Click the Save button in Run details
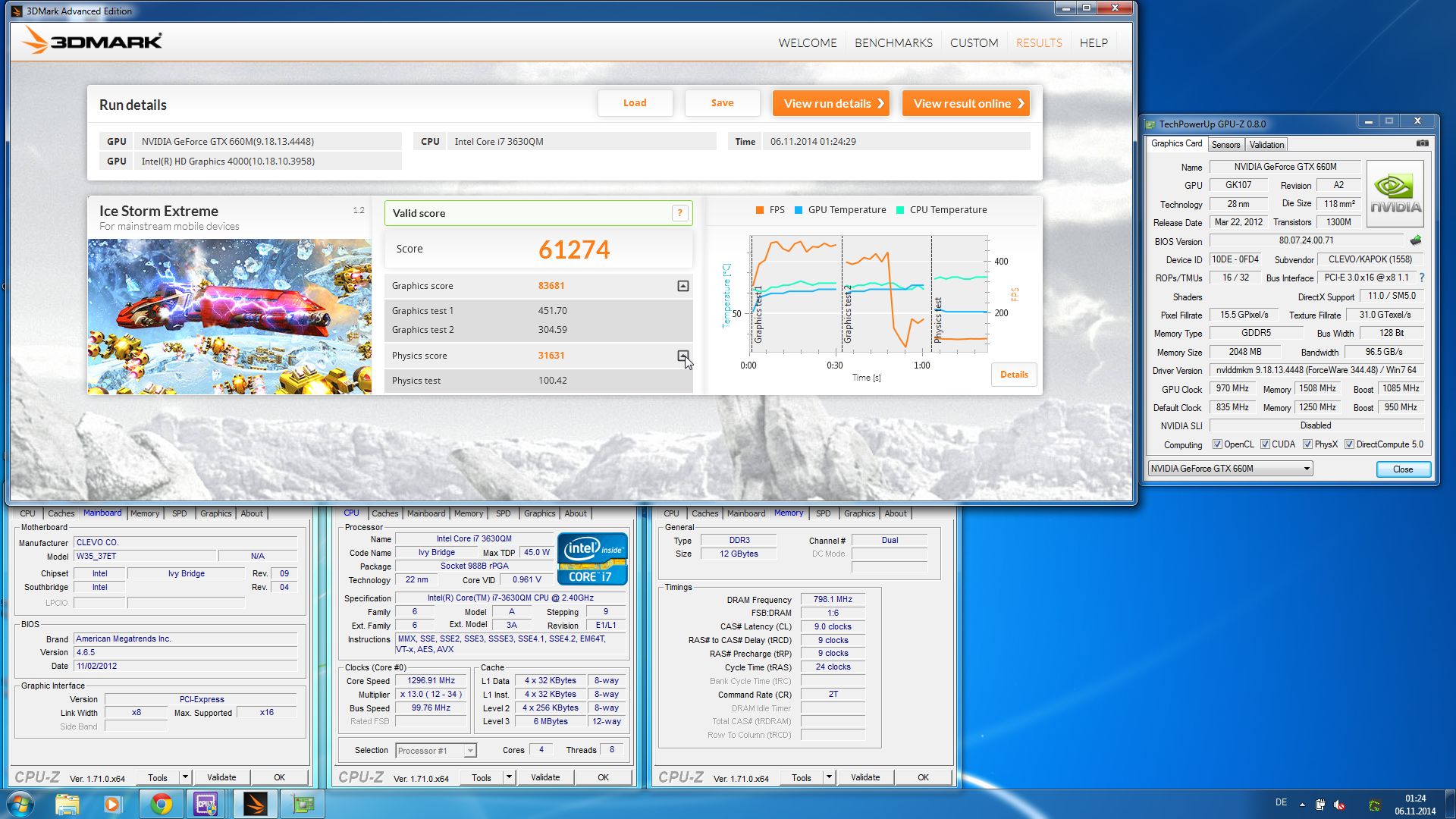Image resolution: width=1456 pixels, height=819 pixels. [x=722, y=103]
